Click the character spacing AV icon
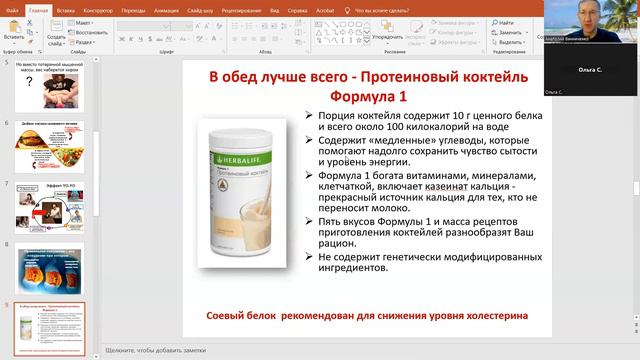The image size is (640, 360). [x=169, y=39]
